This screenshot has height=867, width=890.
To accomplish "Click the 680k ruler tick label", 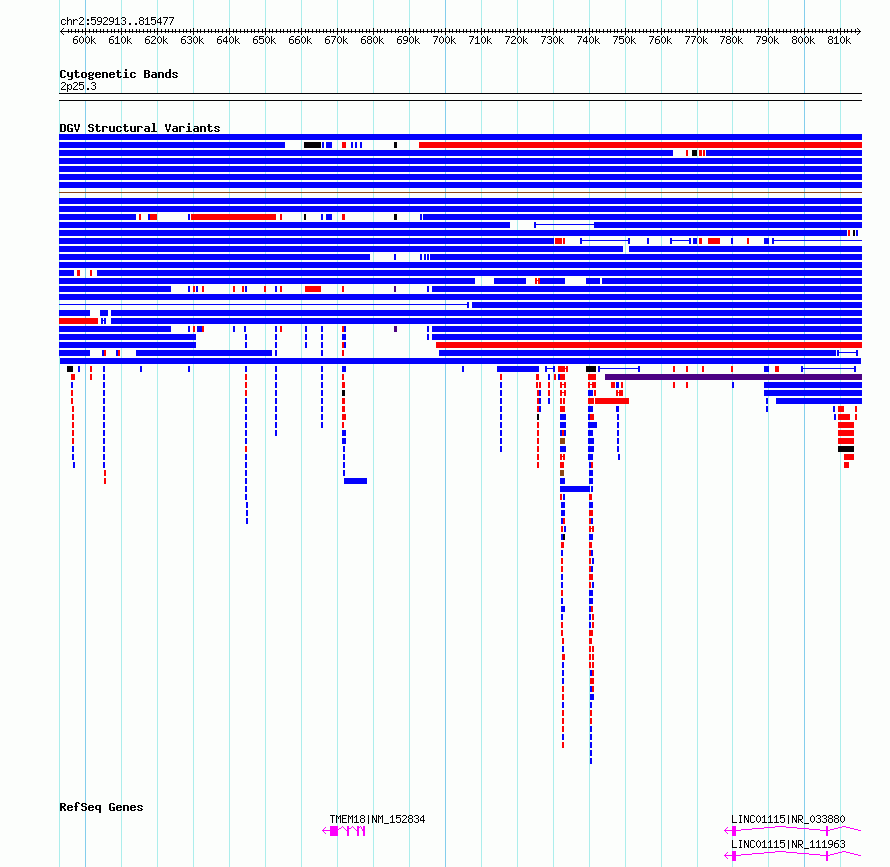I will (x=372, y=40).
